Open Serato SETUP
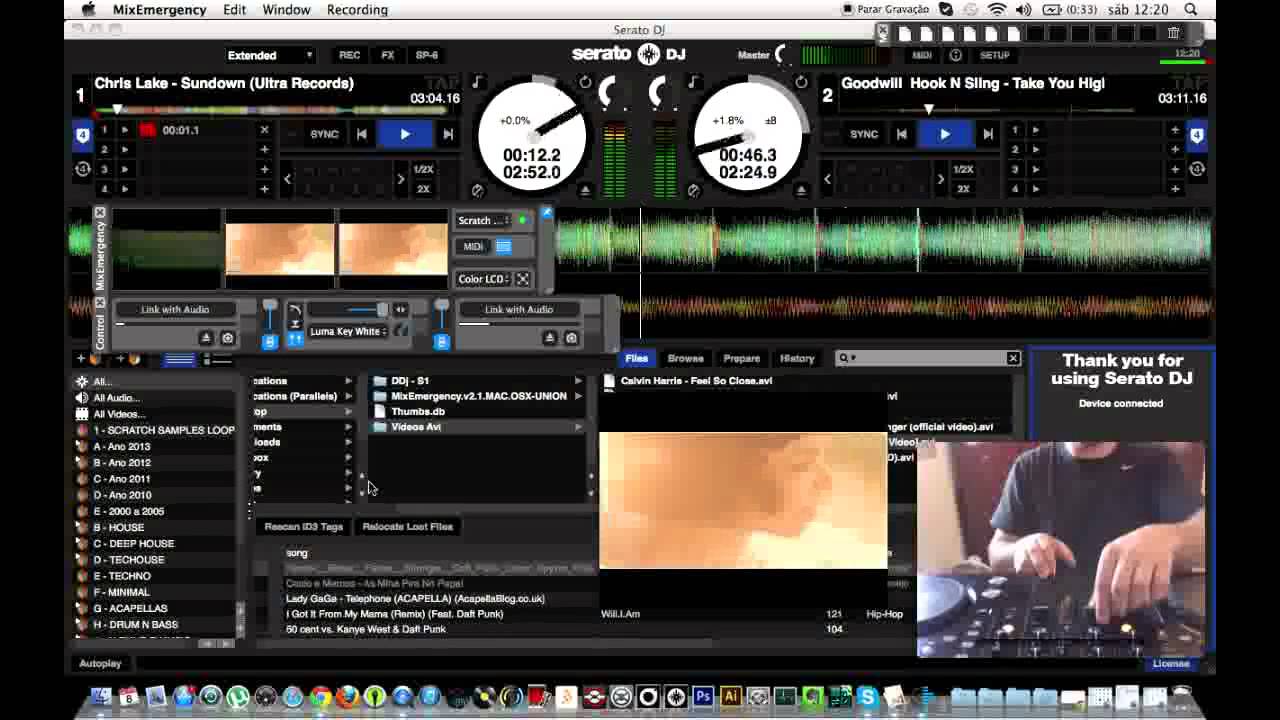Screen dimensions: 1280x720 pyautogui.click(x=994, y=55)
